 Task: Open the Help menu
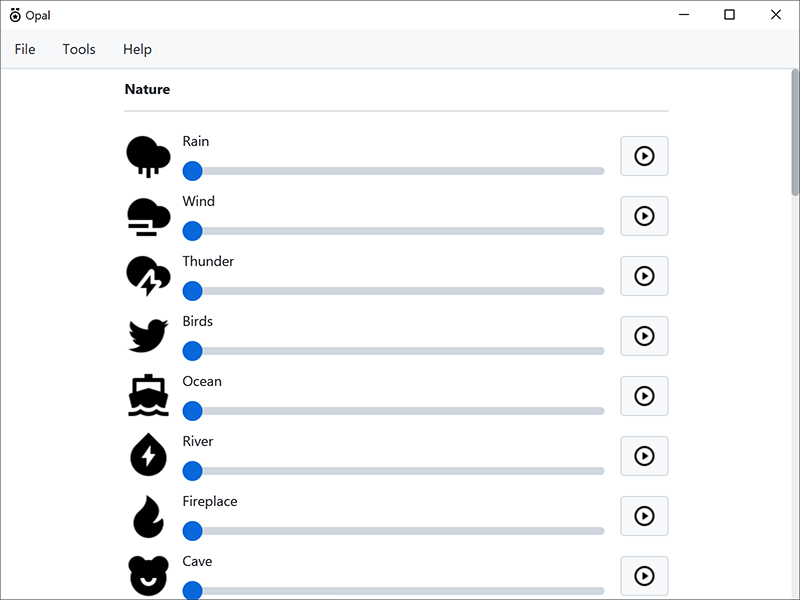137,49
